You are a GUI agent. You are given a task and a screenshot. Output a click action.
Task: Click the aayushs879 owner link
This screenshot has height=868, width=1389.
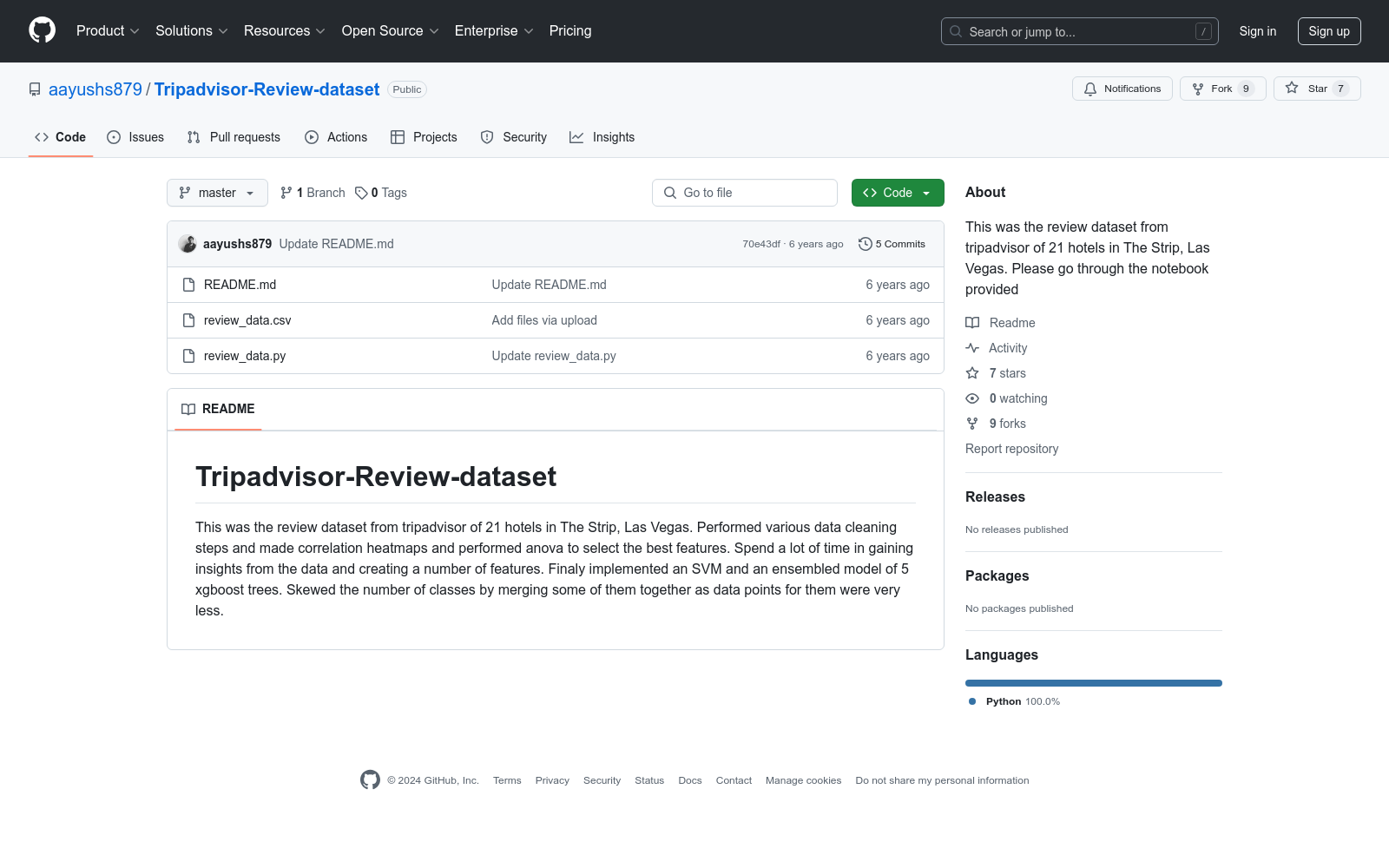(95, 89)
